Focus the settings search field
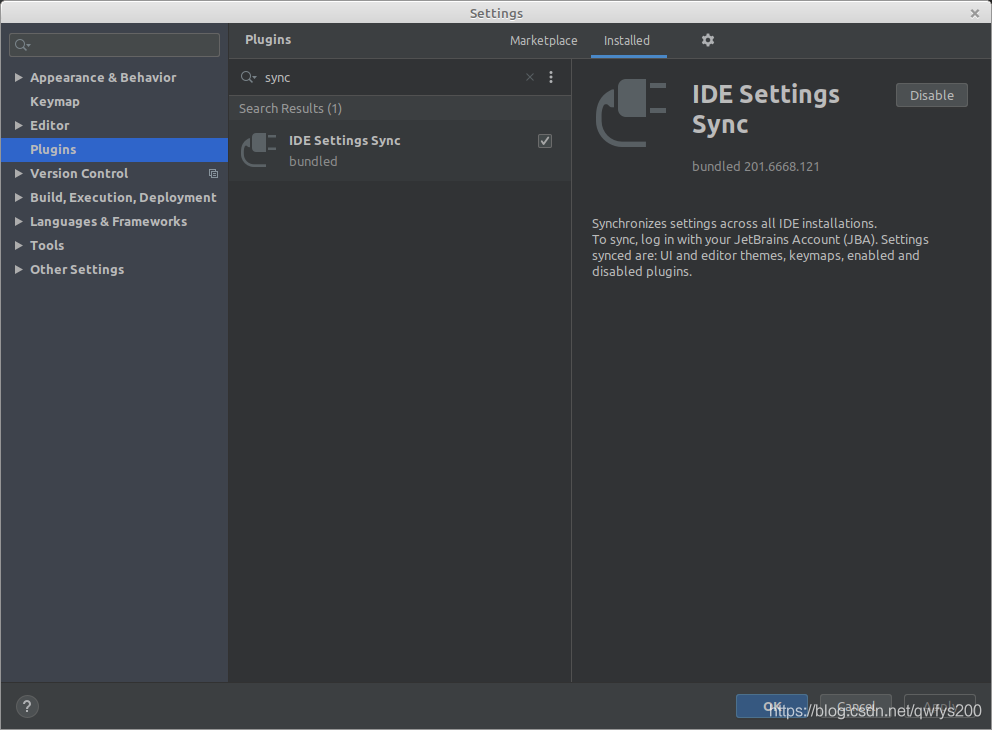This screenshot has height=730, width=992. coord(115,45)
